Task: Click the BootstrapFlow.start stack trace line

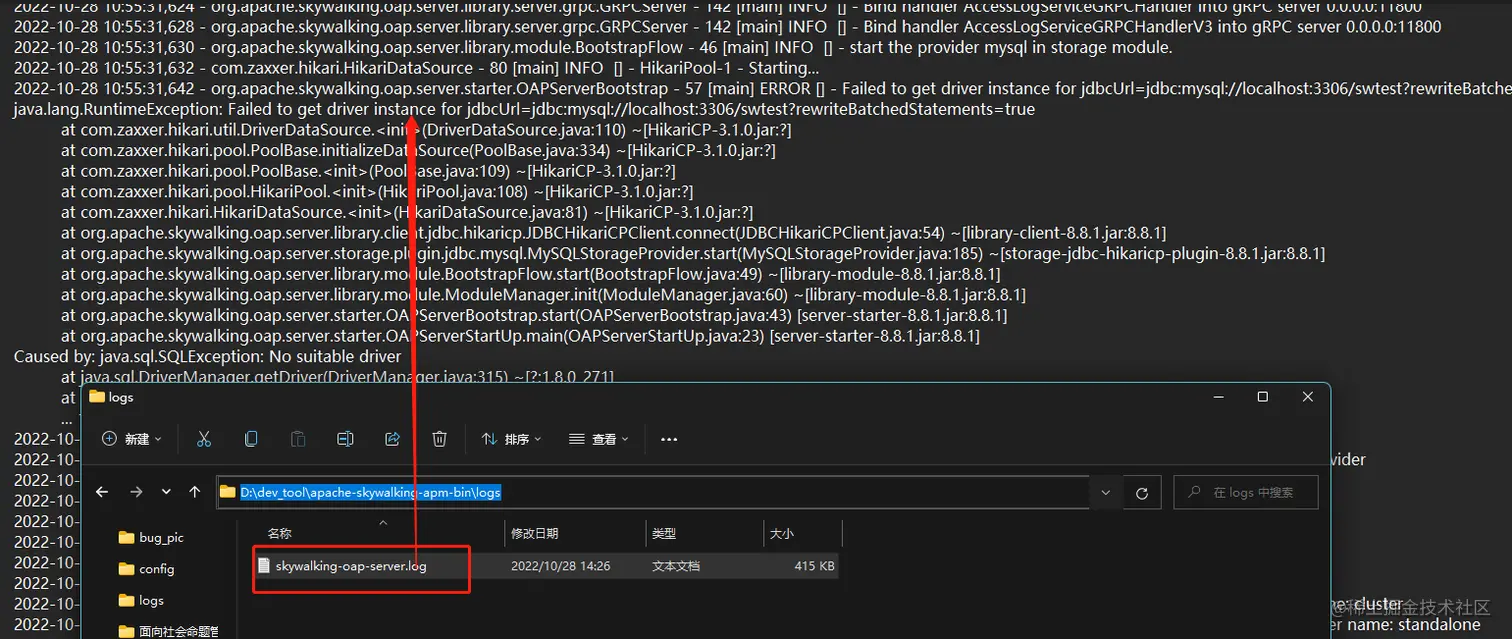Action: click(530, 274)
